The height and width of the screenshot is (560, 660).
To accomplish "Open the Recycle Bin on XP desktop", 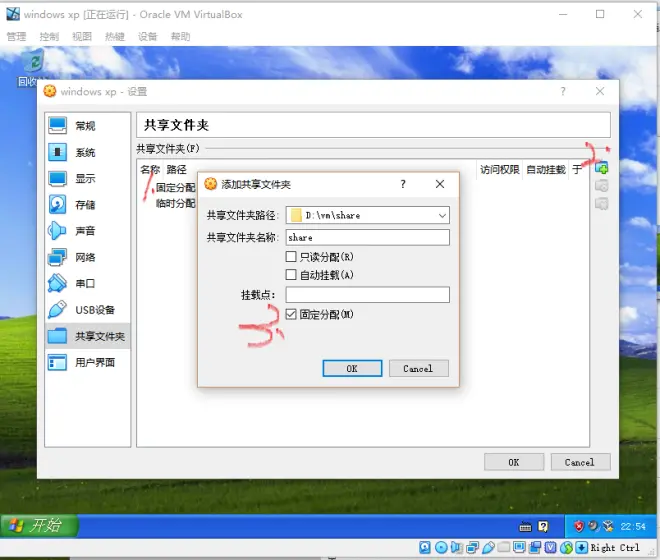I will click(33, 67).
